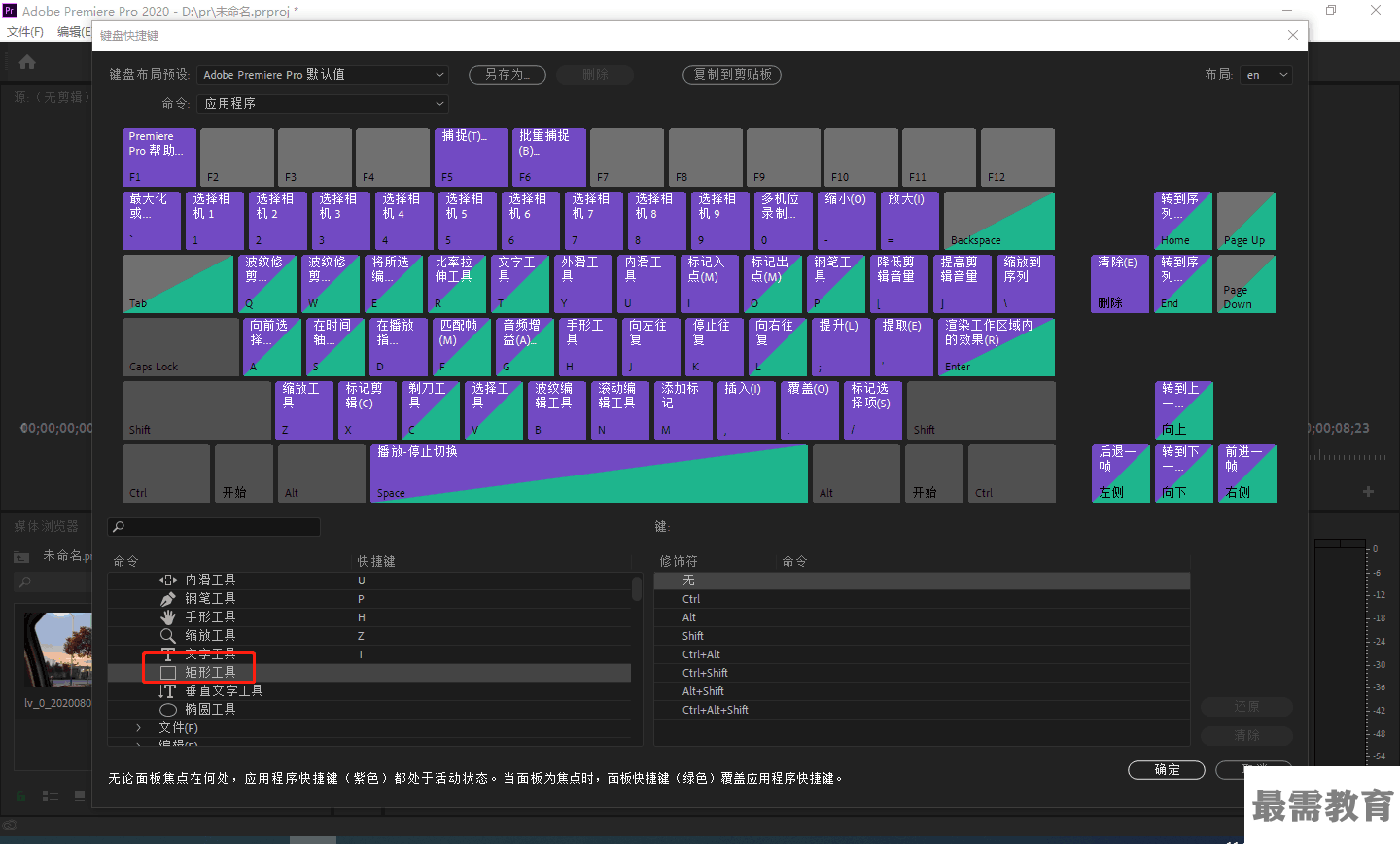Viewport: 1400px width, 844px height.
Task: Click the F12 key on the virtual keyboard
Action: click(x=1018, y=158)
